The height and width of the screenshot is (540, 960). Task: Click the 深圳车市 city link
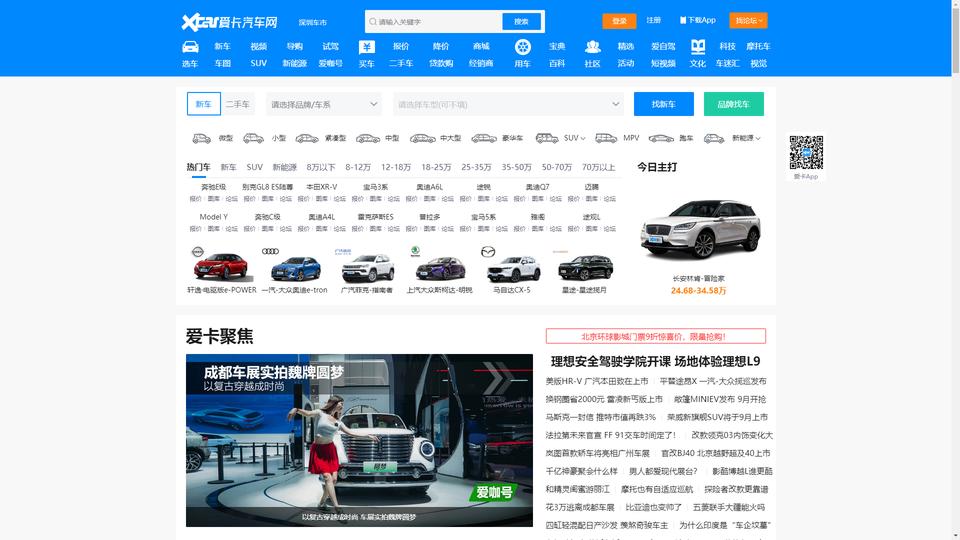tap(312, 22)
